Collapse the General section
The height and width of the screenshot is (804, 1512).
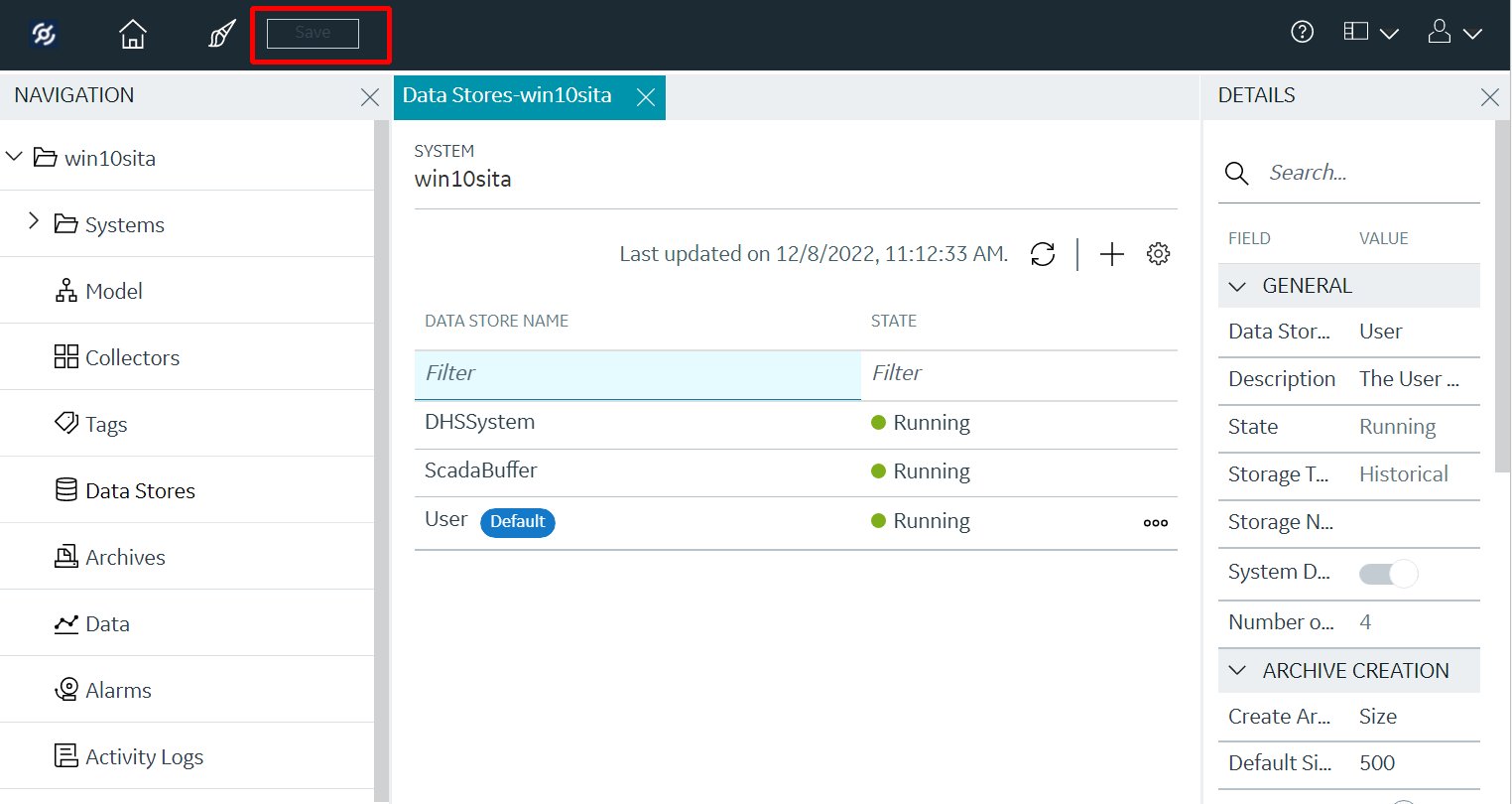tap(1237, 286)
